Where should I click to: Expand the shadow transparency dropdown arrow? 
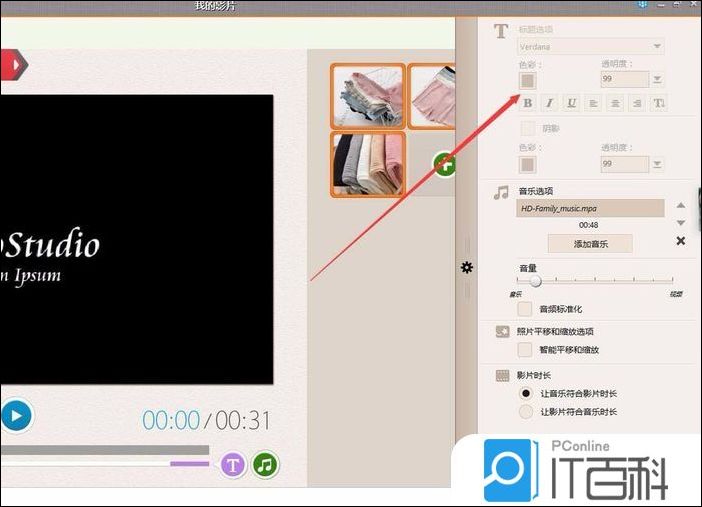tap(657, 164)
